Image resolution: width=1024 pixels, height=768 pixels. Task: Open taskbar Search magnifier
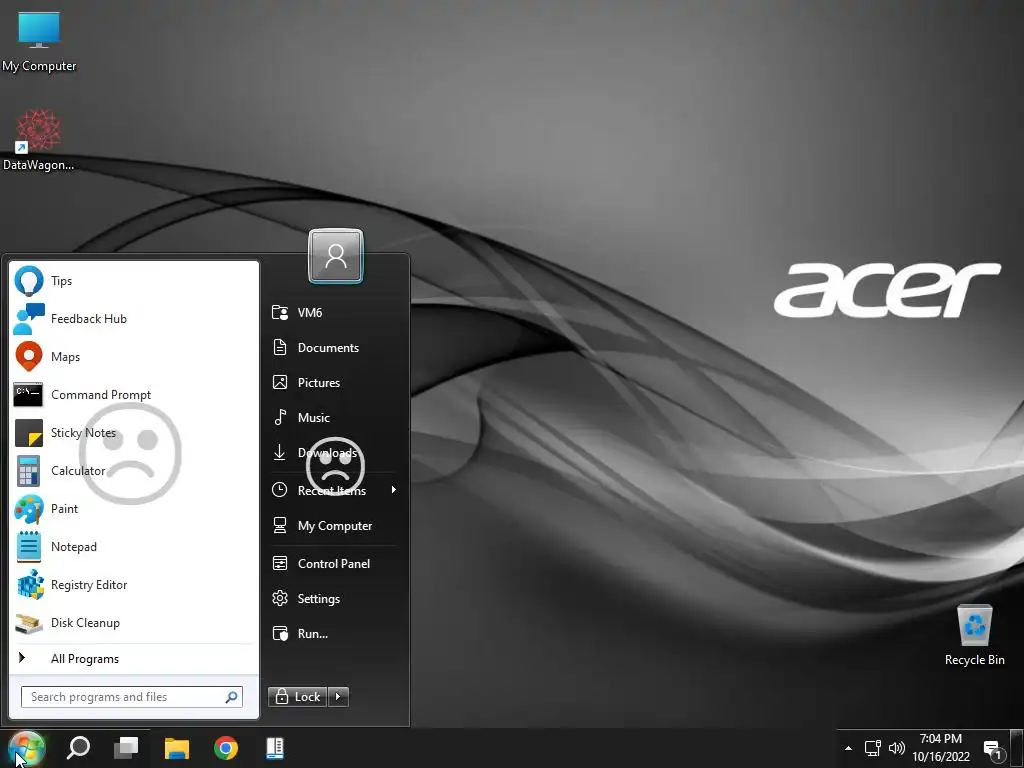(x=78, y=748)
